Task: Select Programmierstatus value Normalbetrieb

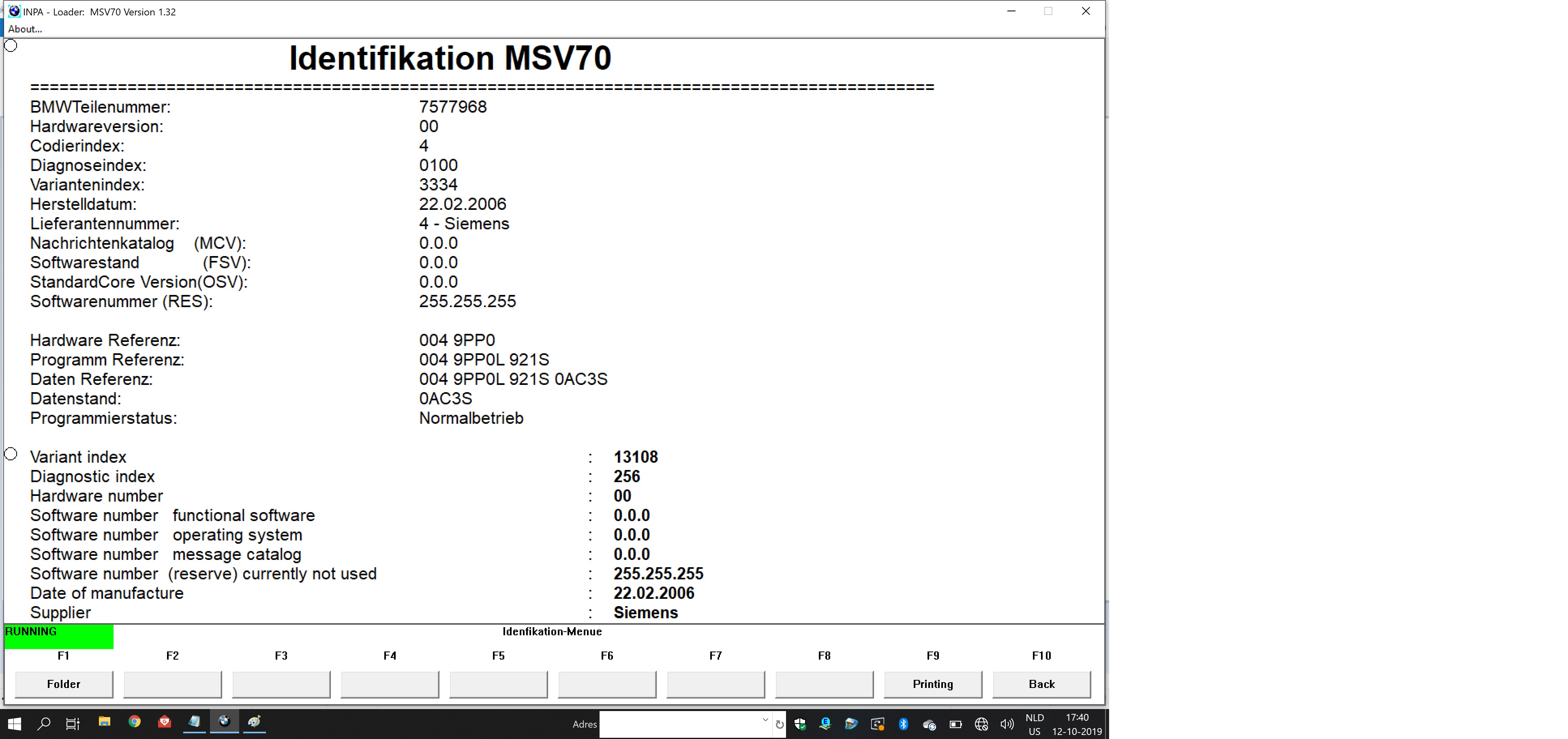Action: tap(471, 419)
